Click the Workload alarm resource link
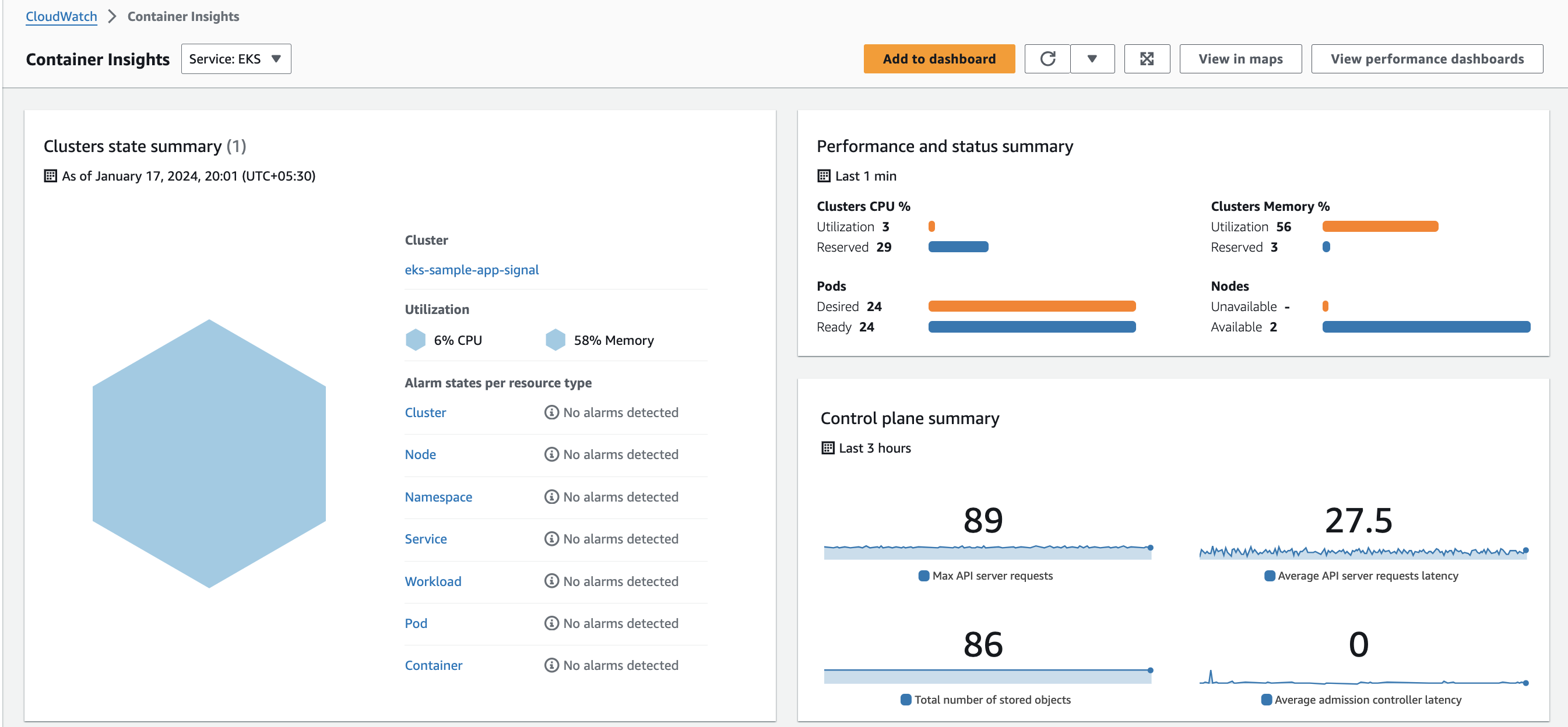 [x=434, y=581]
